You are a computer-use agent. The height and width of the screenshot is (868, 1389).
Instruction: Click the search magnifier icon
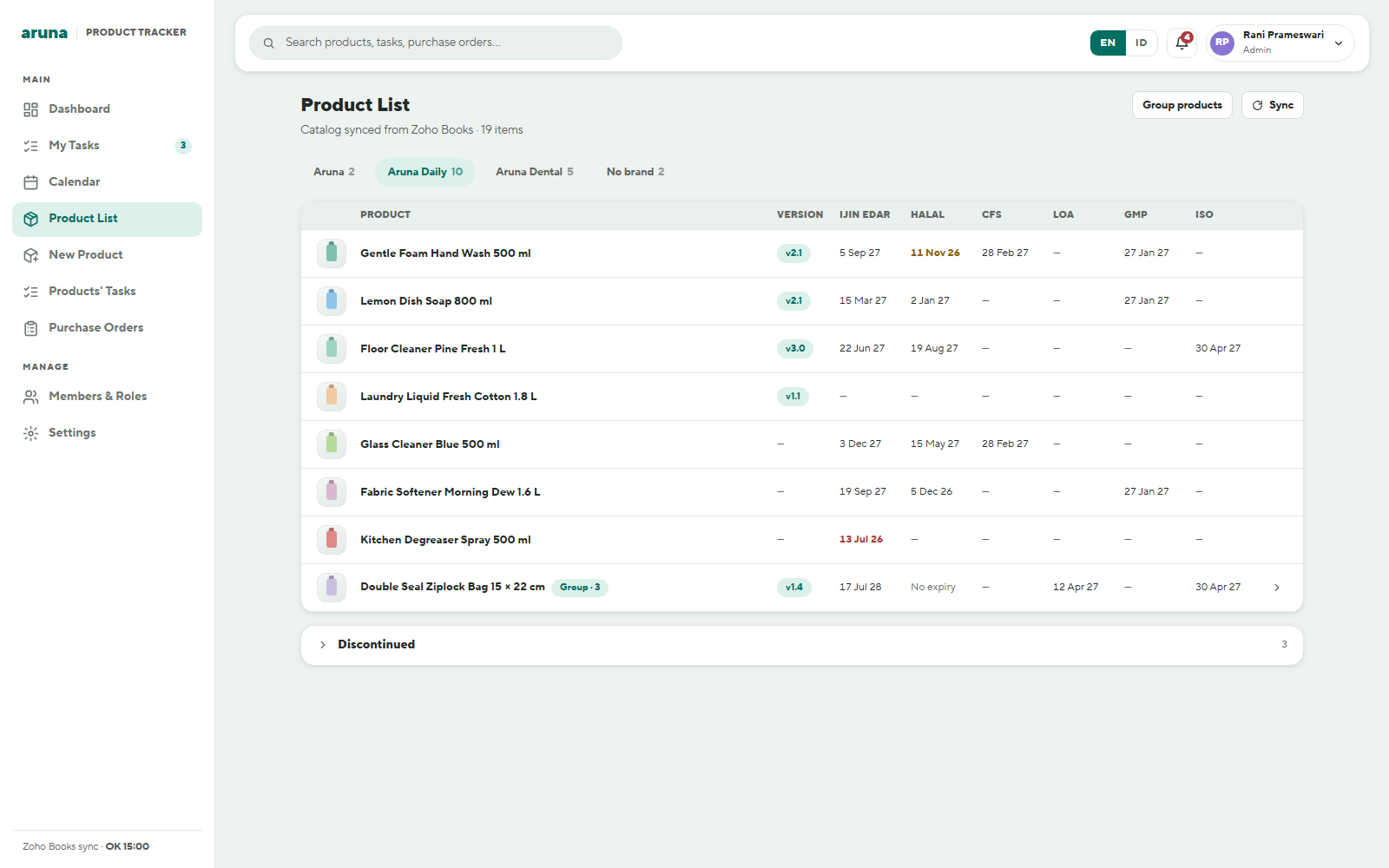point(269,43)
